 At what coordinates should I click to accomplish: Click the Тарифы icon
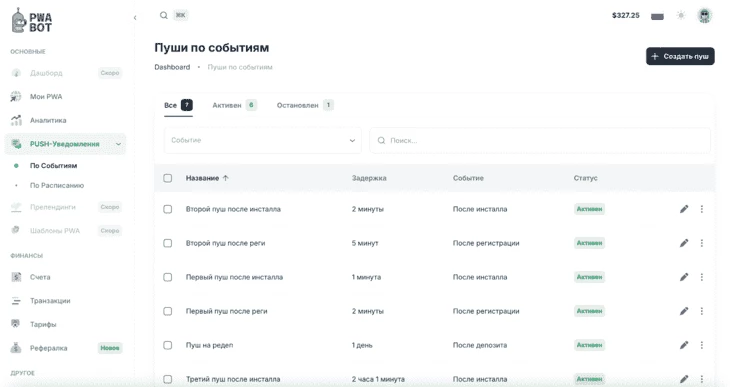tap(16, 324)
